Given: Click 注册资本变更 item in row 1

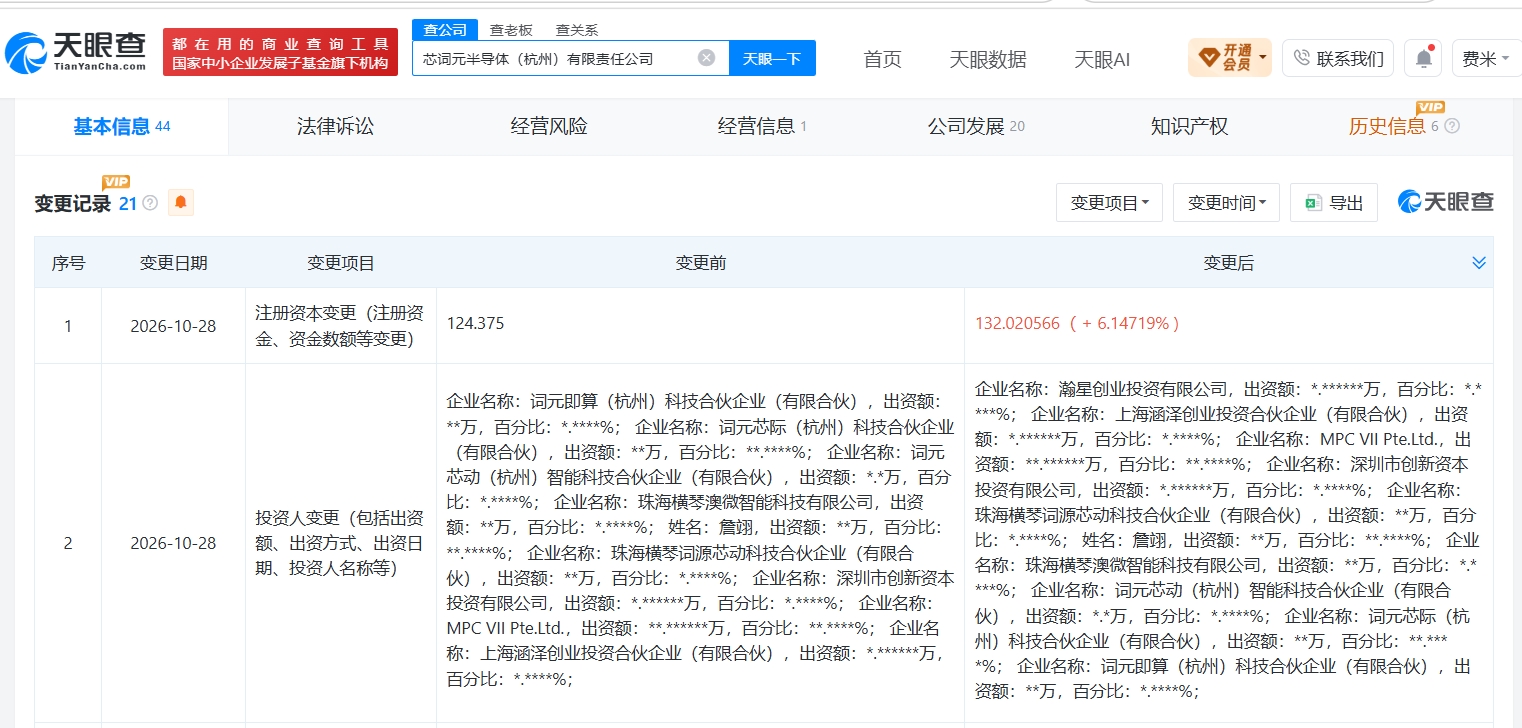Looking at the screenshot, I should coord(340,326).
